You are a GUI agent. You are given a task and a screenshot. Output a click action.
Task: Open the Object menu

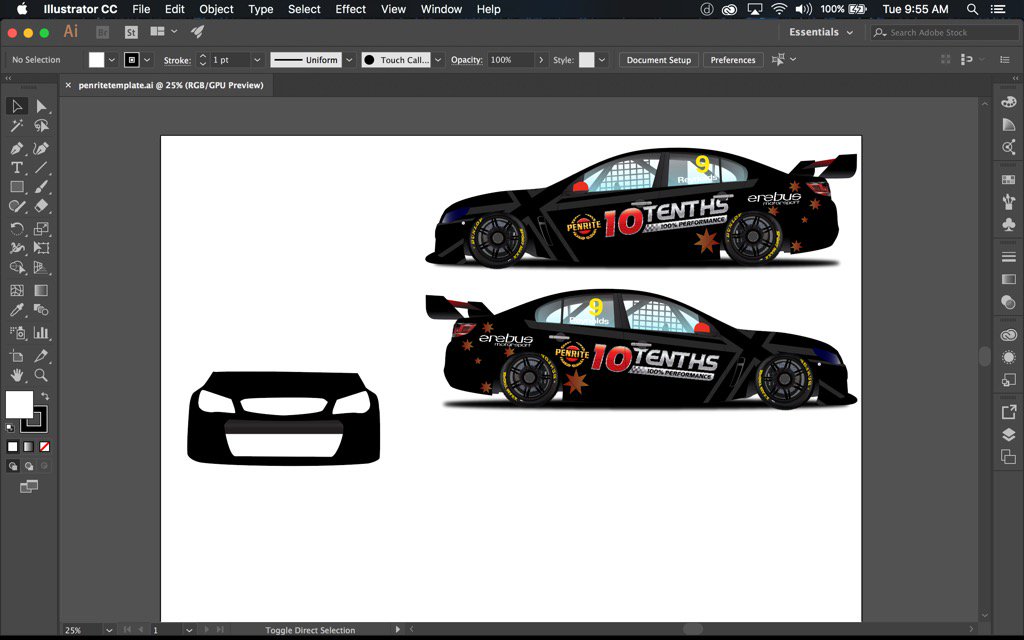(x=216, y=9)
